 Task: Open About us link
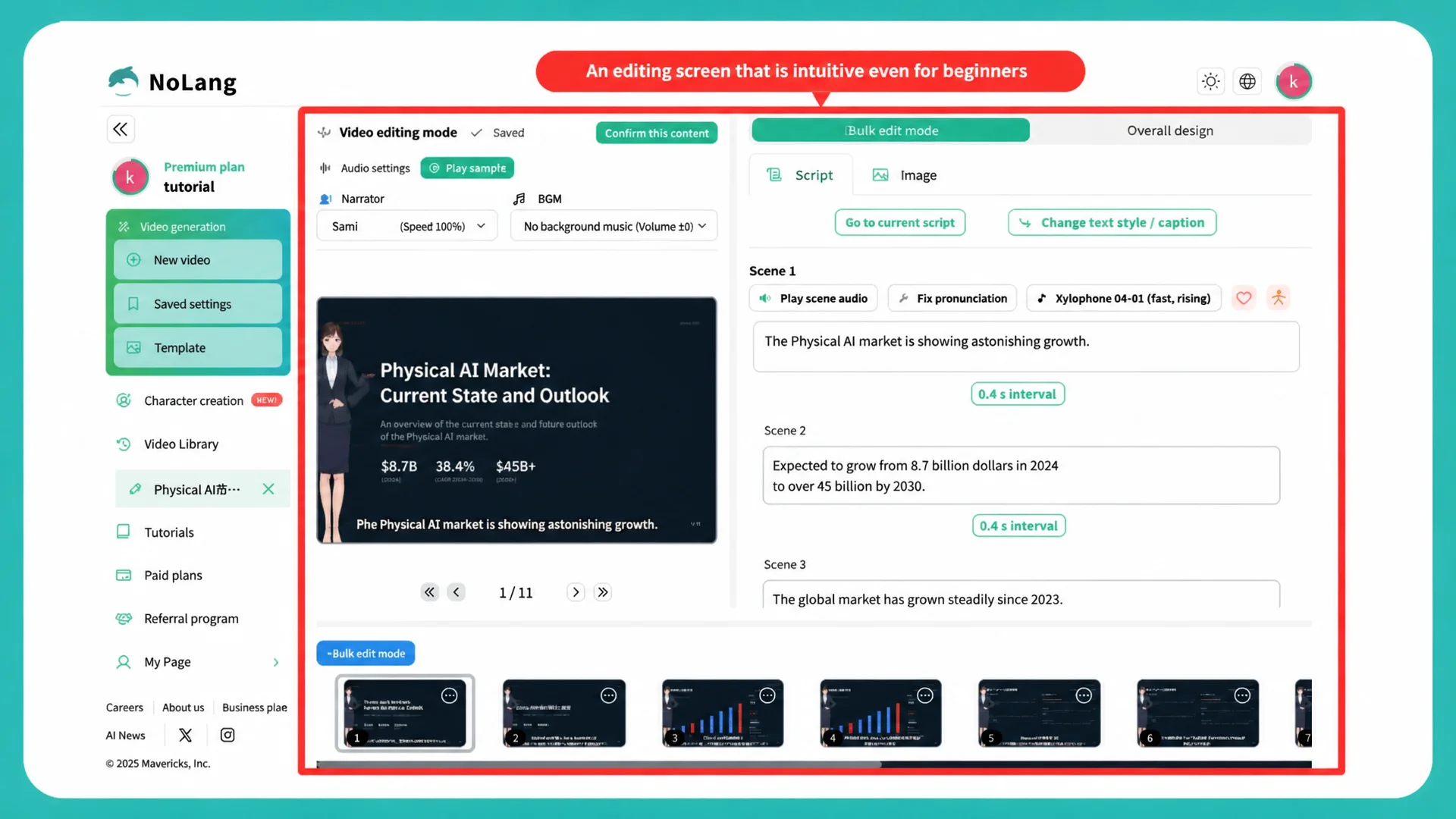tap(184, 708)
